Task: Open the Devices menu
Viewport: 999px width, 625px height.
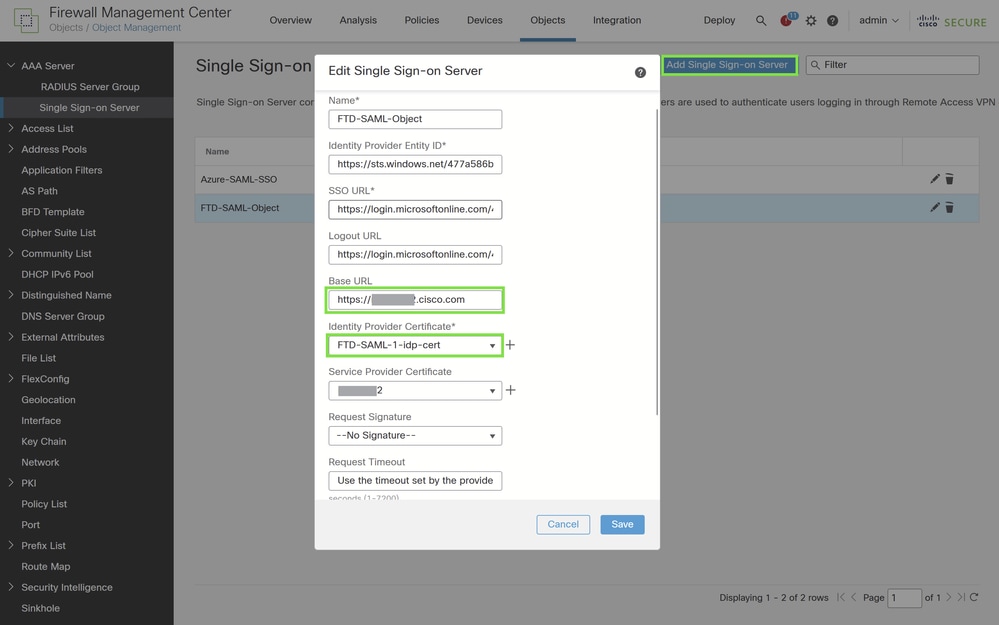Action: tap(485, 20)
